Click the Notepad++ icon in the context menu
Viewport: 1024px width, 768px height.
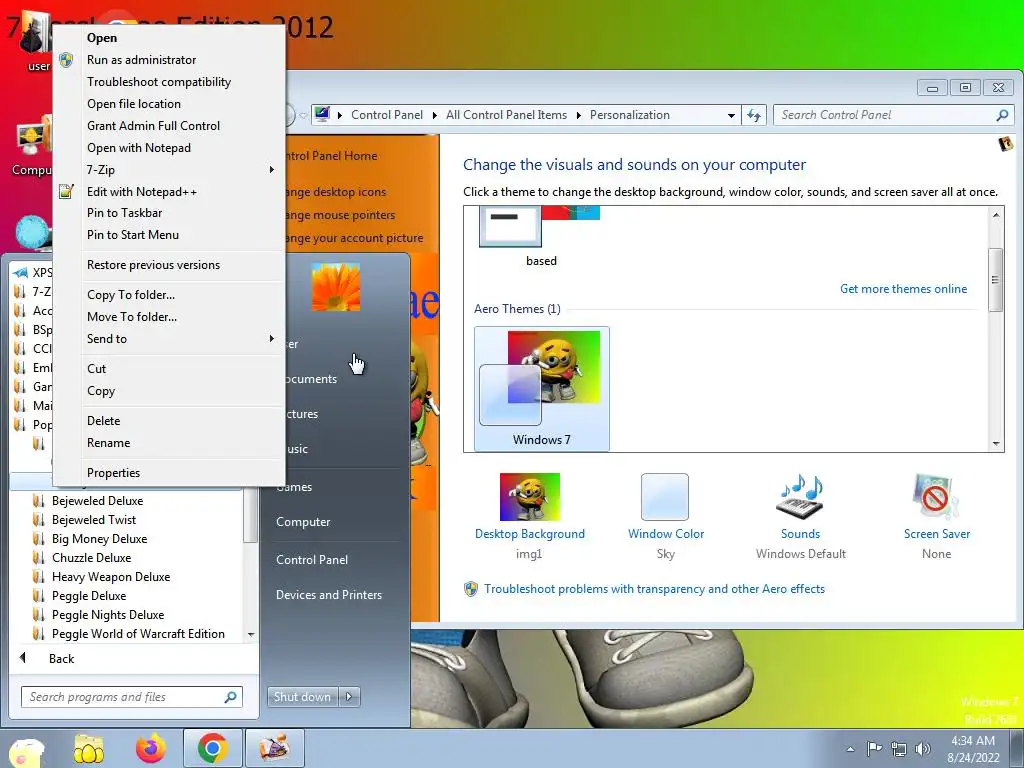click(66, 191)
